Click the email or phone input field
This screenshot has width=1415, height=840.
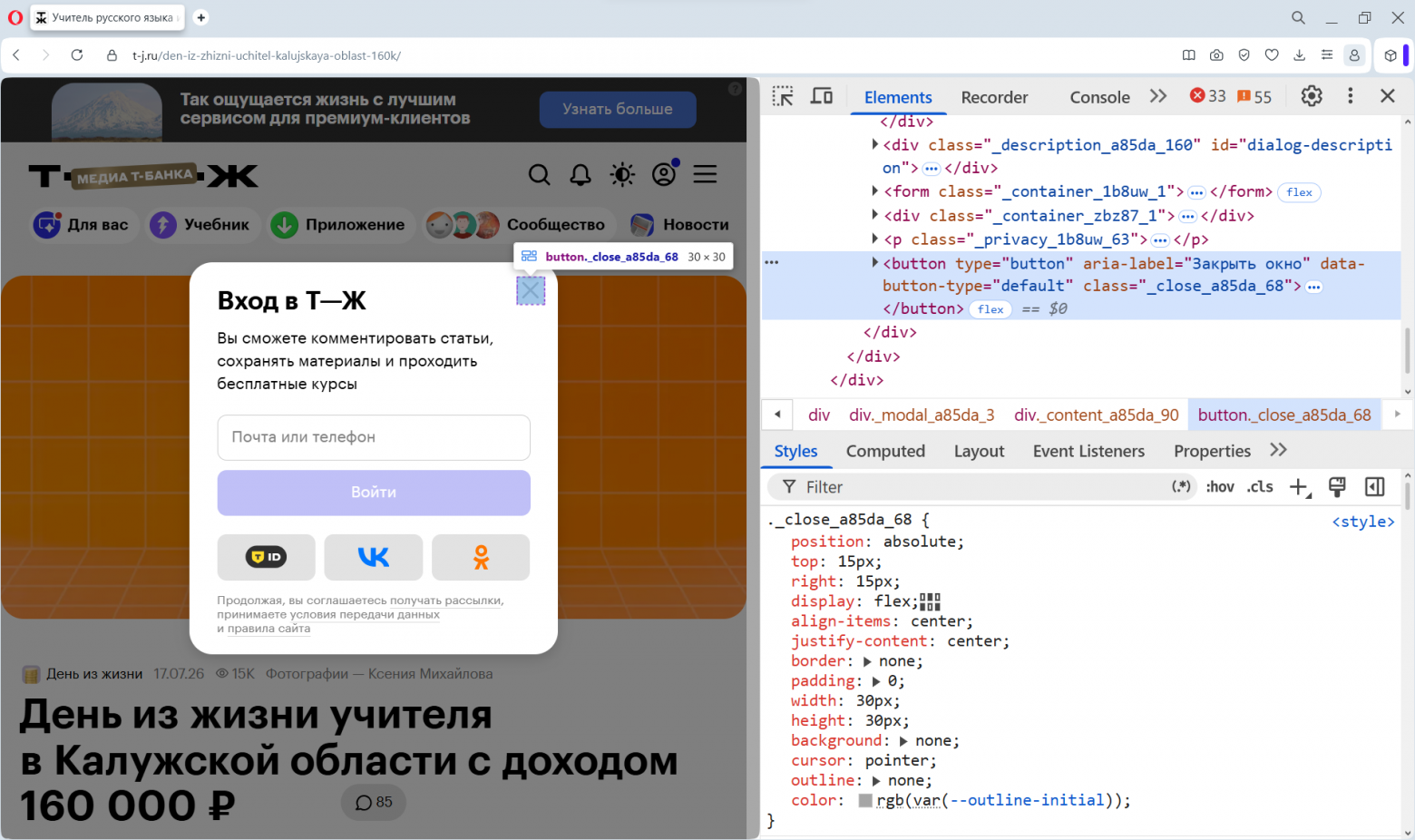click(374, 437)
